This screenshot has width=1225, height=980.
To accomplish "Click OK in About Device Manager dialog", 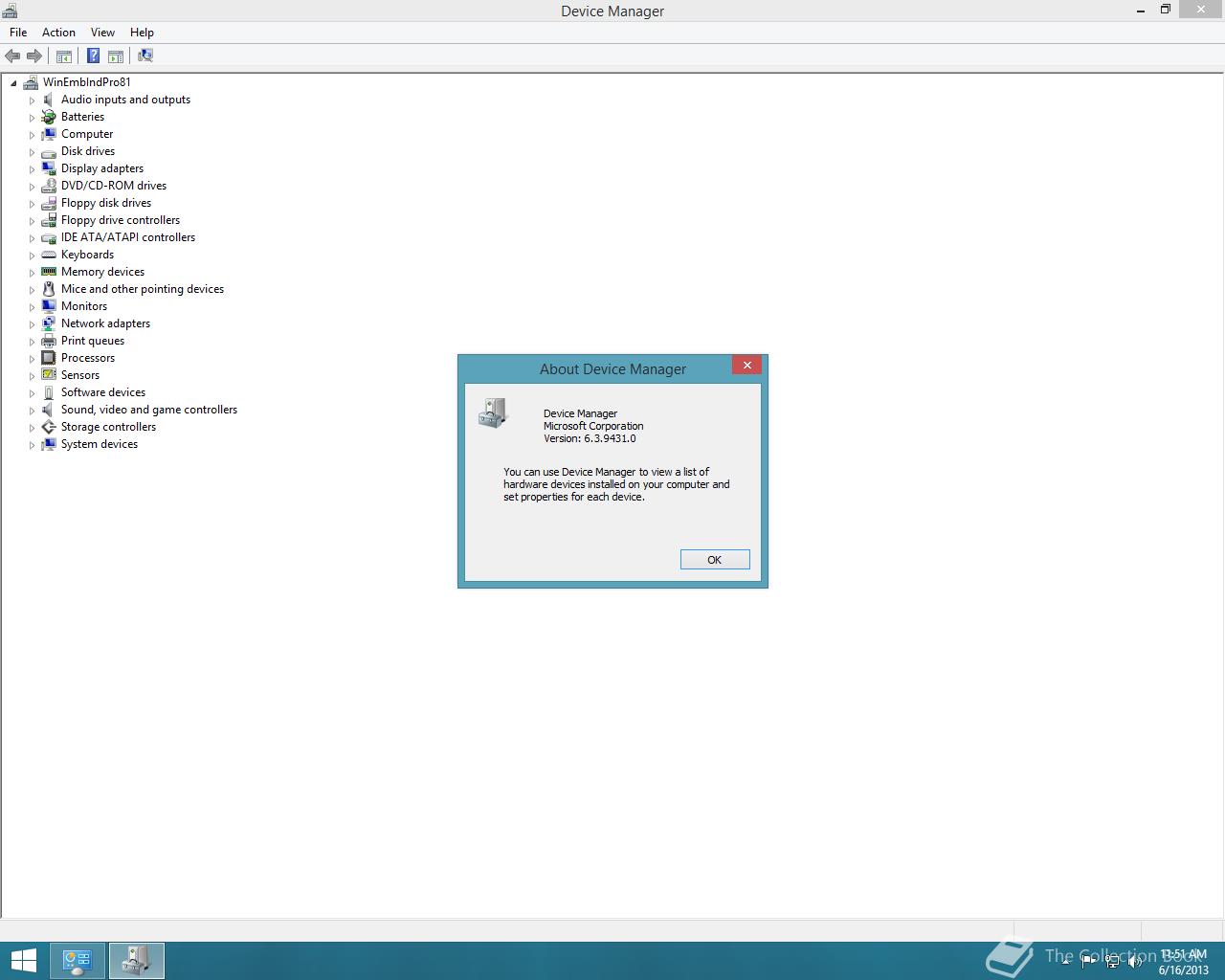I will tap(715, 560).
